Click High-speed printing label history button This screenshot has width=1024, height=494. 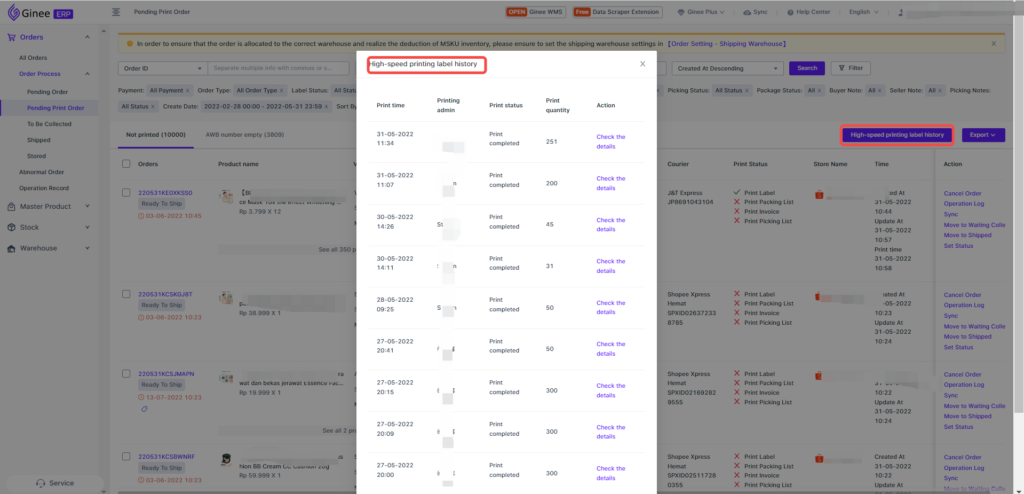pos(897,135)
